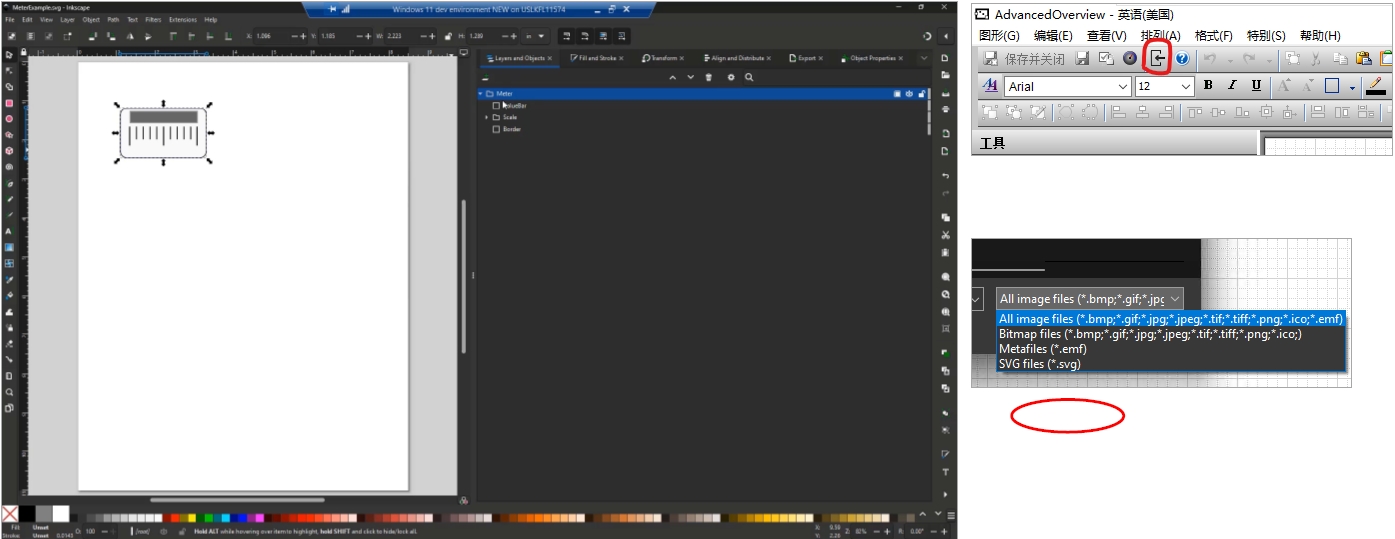Viewport: 1395px width, 539px height.
Task: Open the Filters menu in Inkscape
Action: [x=153, y=19]
